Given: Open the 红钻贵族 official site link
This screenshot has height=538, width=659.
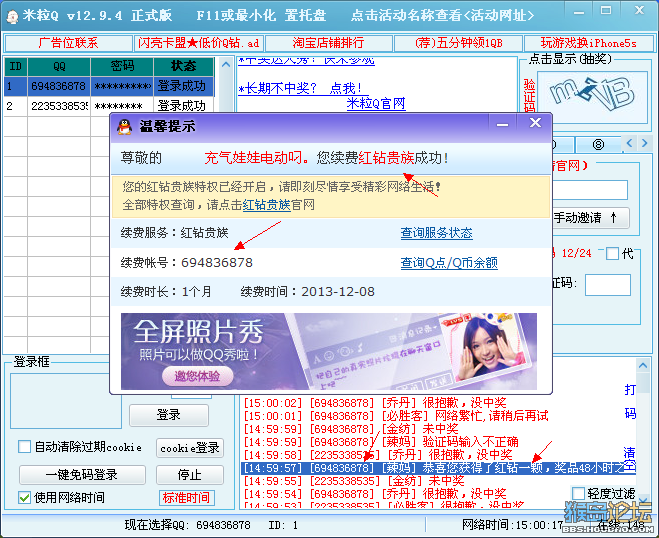Looking at the screenshot, I should (266, 205).
